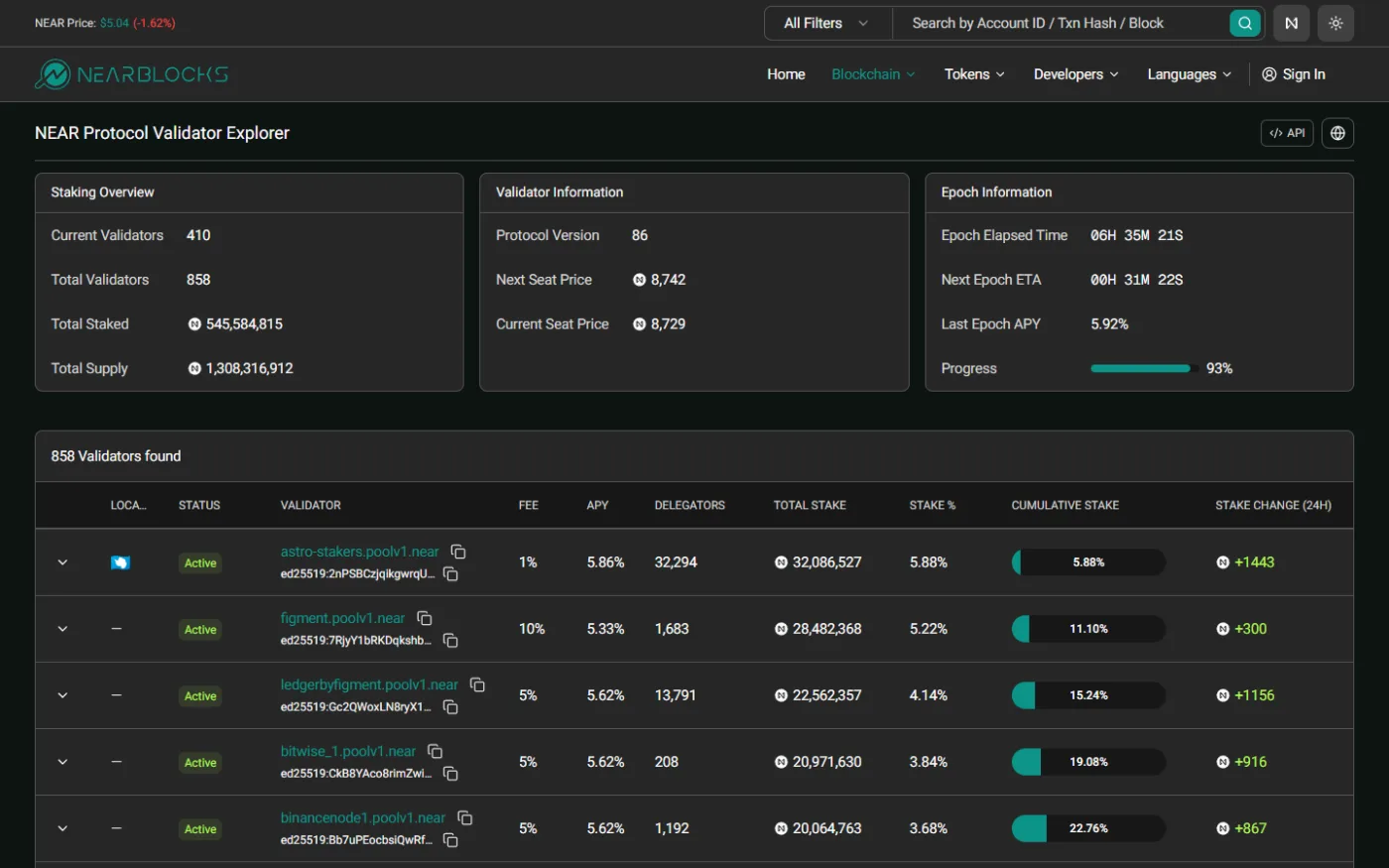Click the epoch Progress bar
Screen dimensions: 1389x868
1145,368
